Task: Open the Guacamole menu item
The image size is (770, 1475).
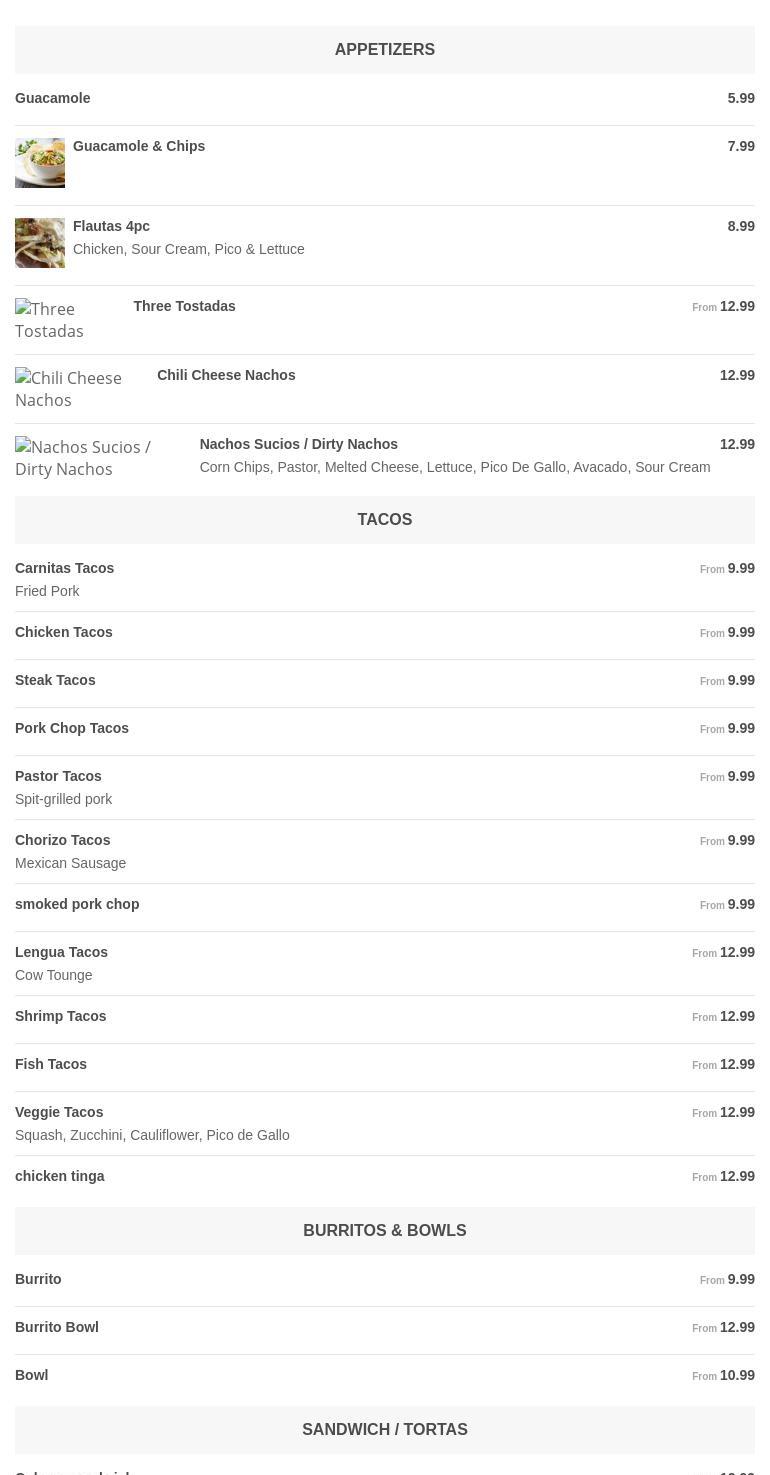Action: point(53,98)
